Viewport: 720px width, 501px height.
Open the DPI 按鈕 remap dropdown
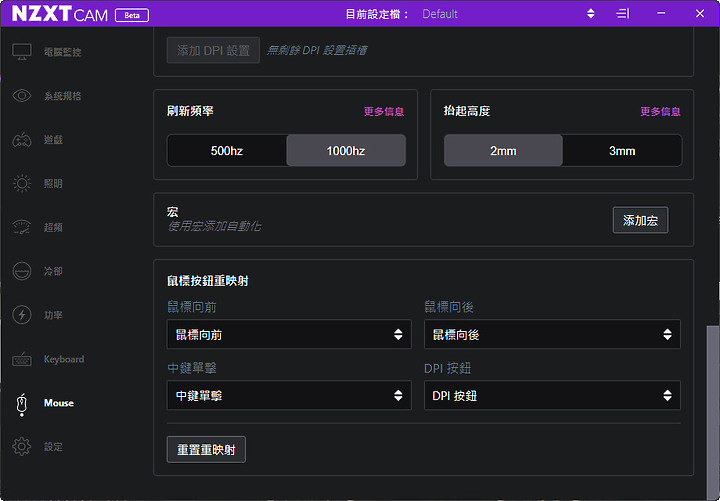tap(552, 395)
